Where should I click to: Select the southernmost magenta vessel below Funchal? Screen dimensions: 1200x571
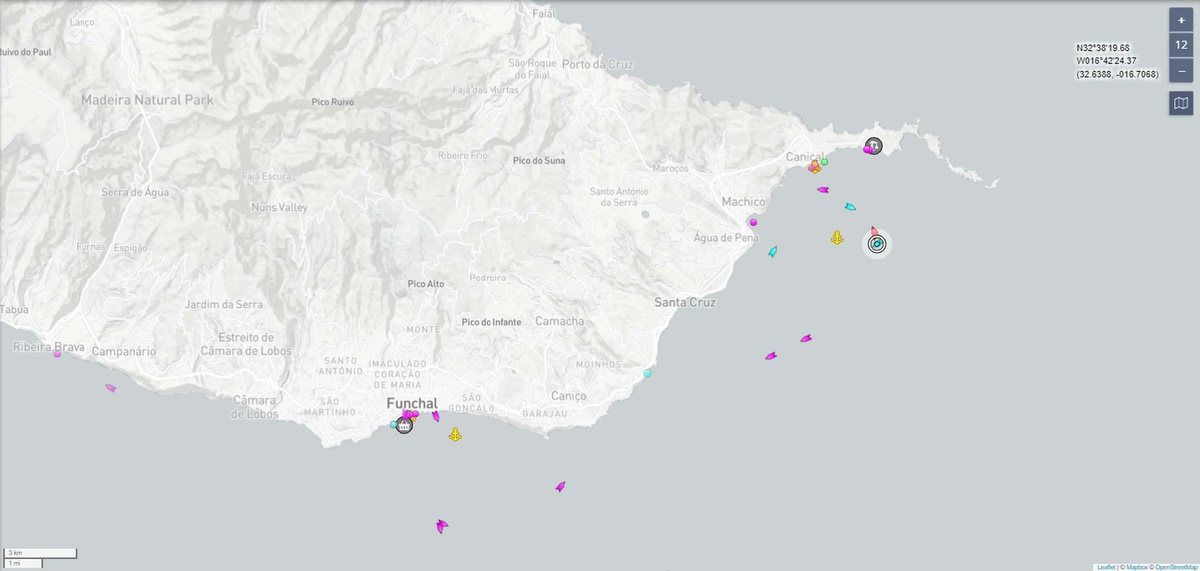coord(441,525)
